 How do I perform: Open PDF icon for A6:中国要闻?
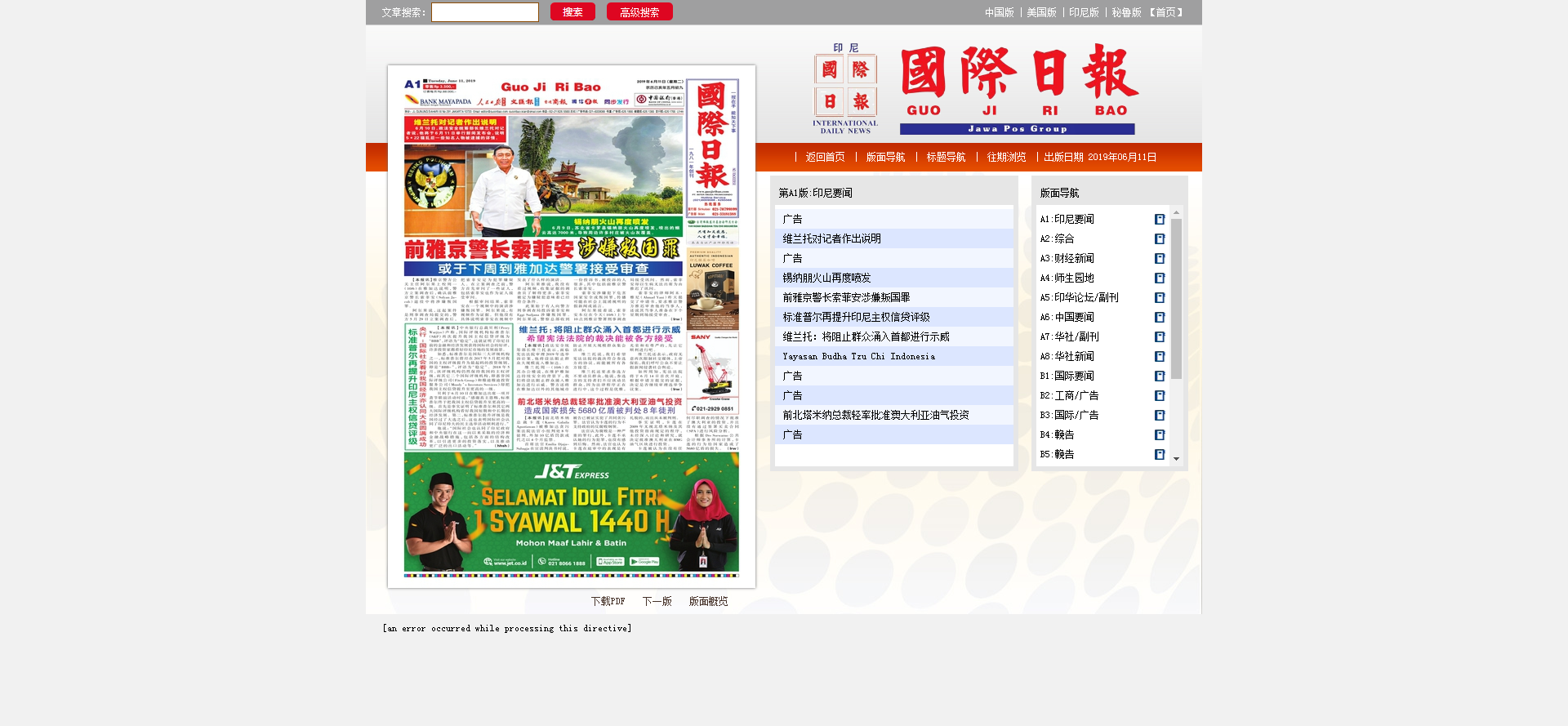(1160, 317)
